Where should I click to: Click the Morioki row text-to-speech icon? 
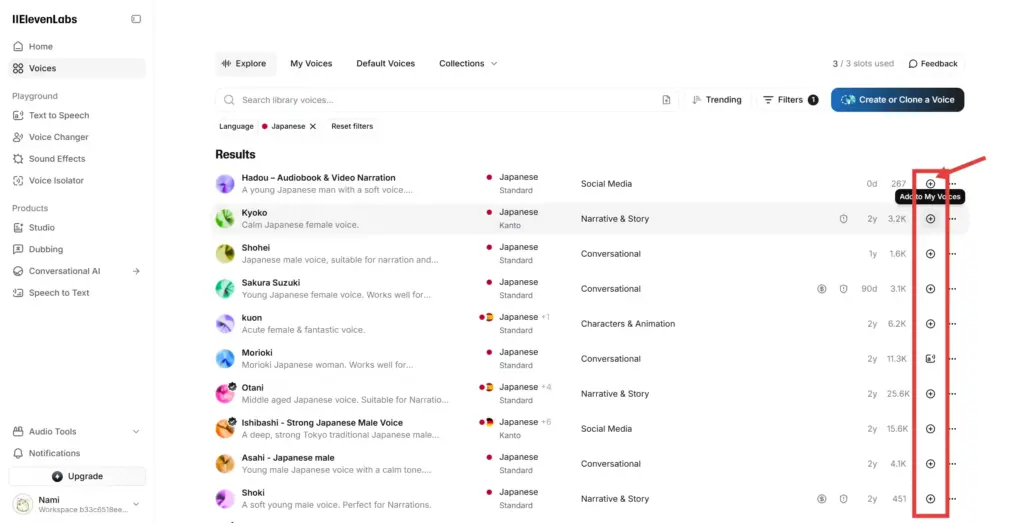pos(930,358)
